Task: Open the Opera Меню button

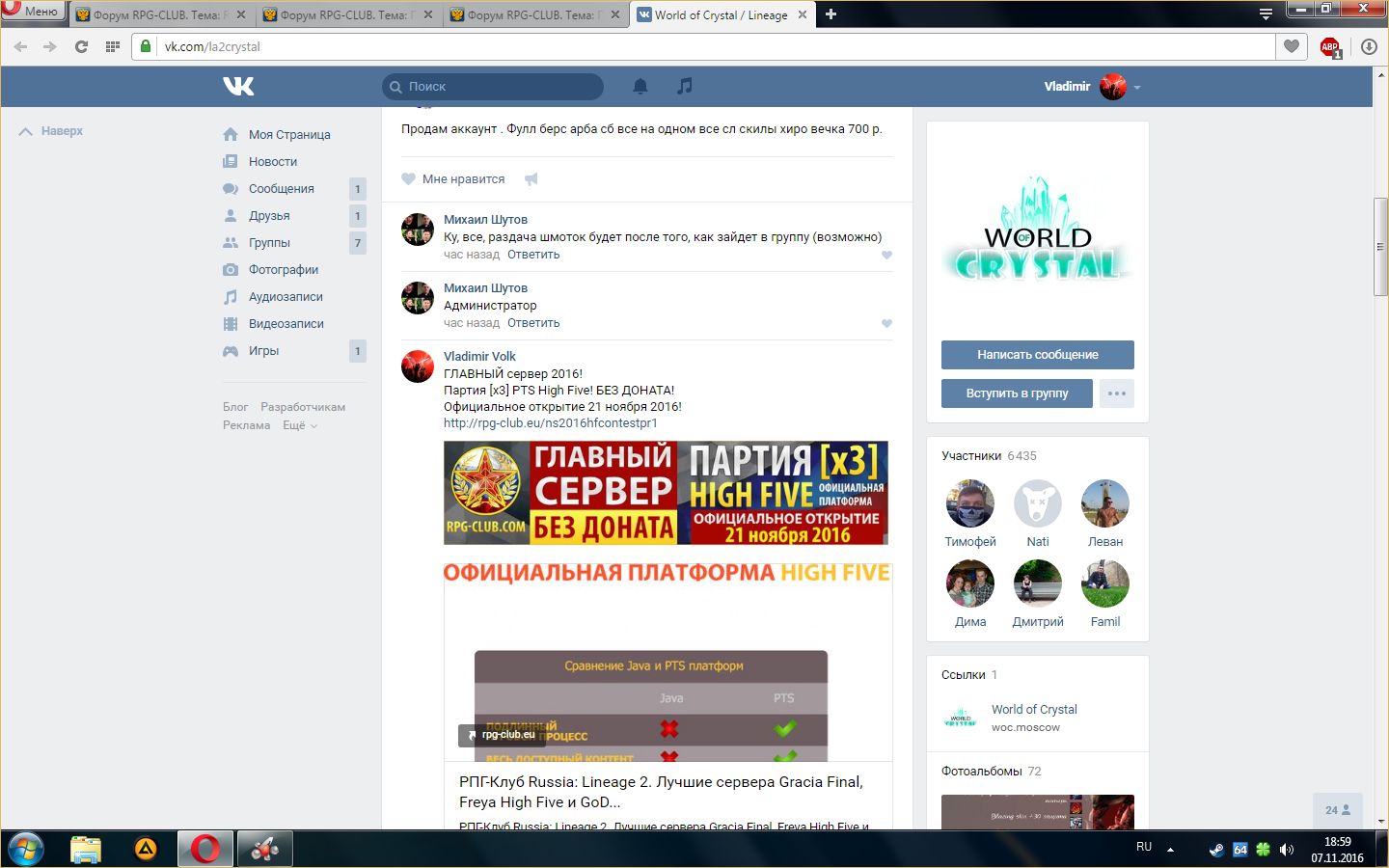Action: (33, 12)
